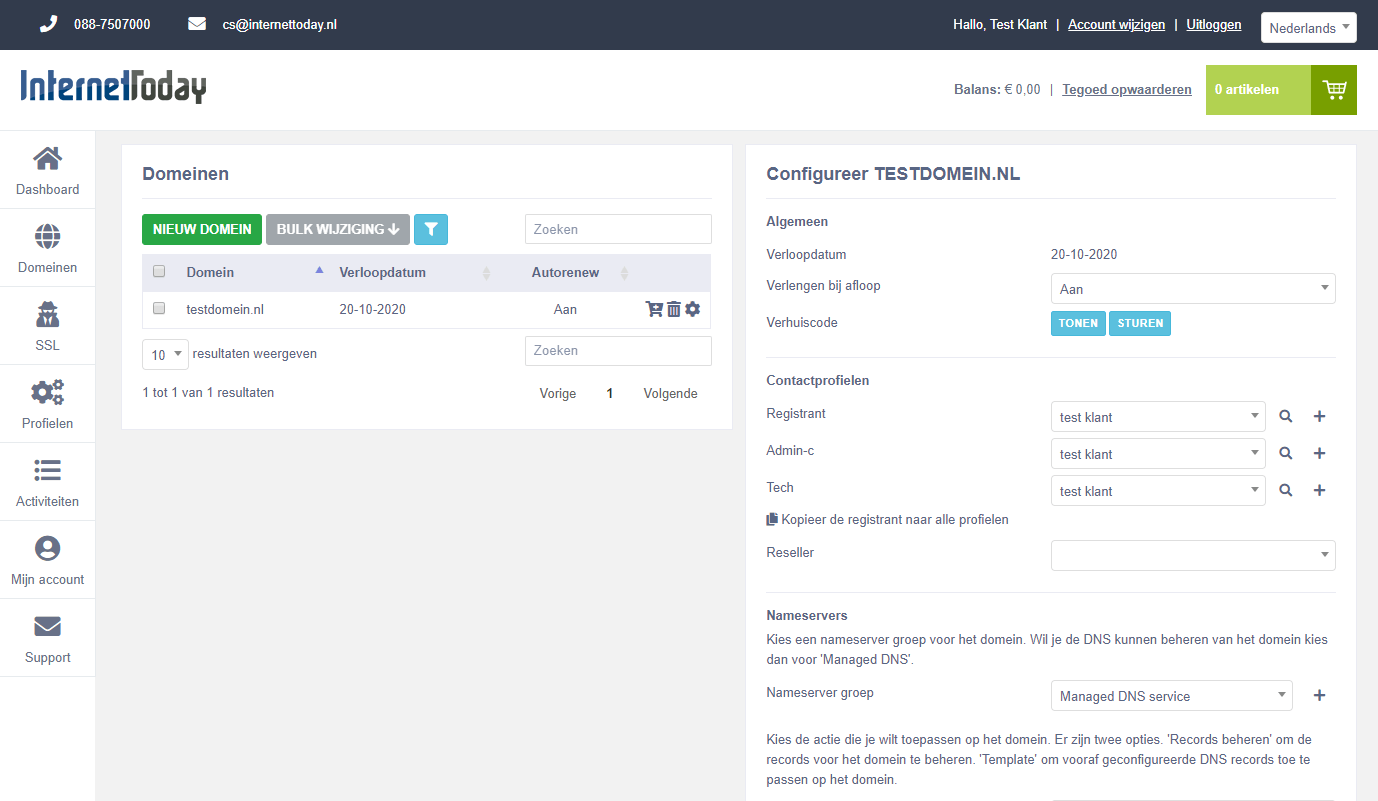
Task: Open the Domeinen globe icon
Action: tap(47, 236)
